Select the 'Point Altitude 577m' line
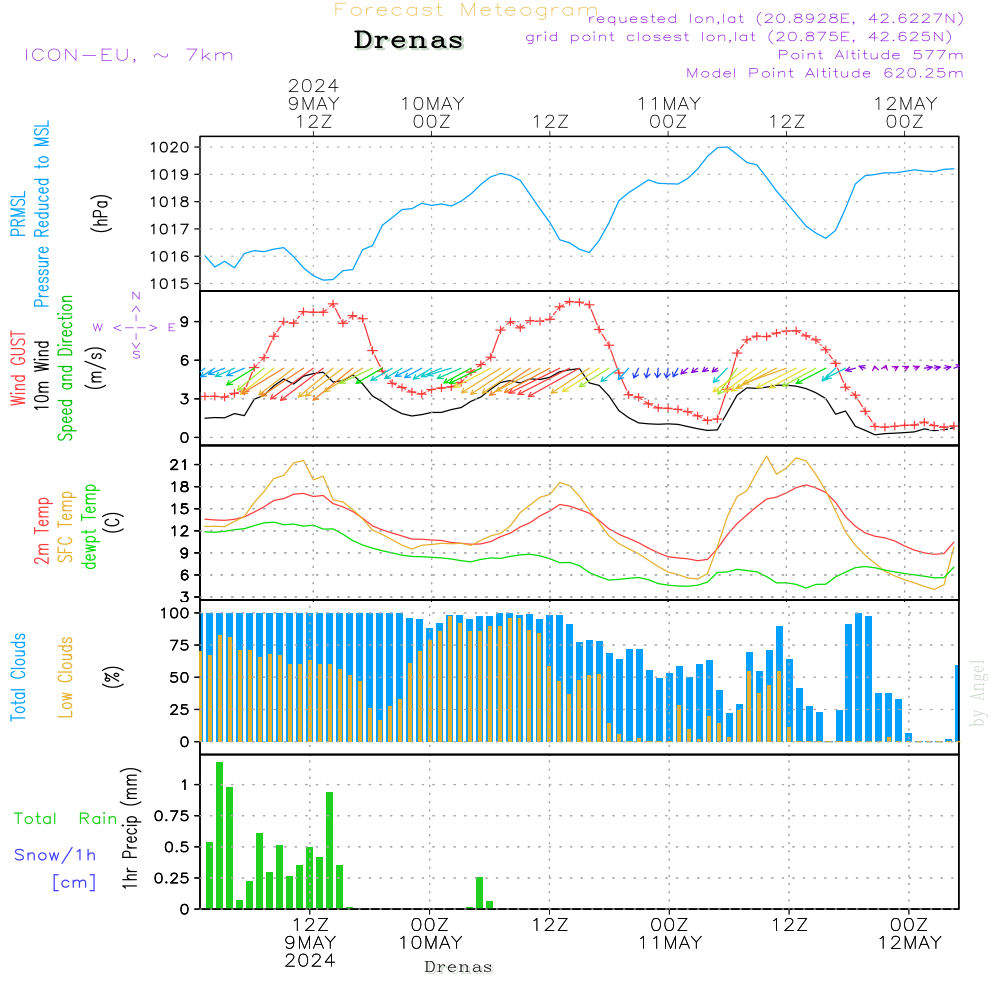 click(871, 55)
